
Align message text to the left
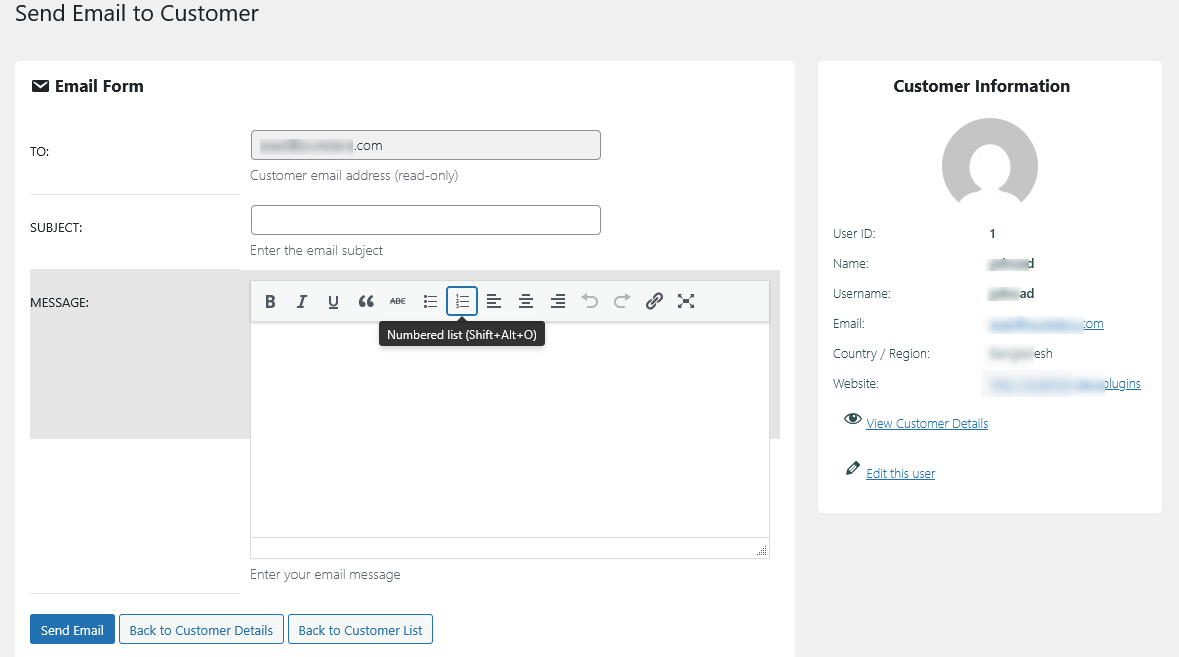click(493, 301)
